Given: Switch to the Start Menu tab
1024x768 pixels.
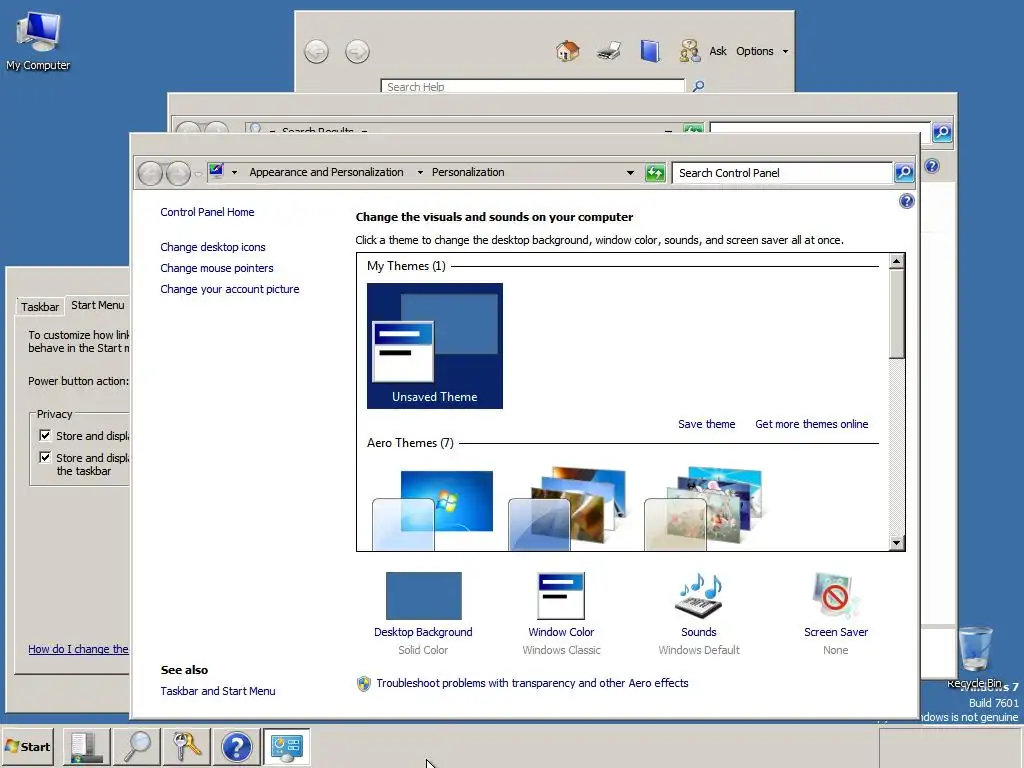Looking at the screenshot, I should pyautogui.click(x=97, y=305).
